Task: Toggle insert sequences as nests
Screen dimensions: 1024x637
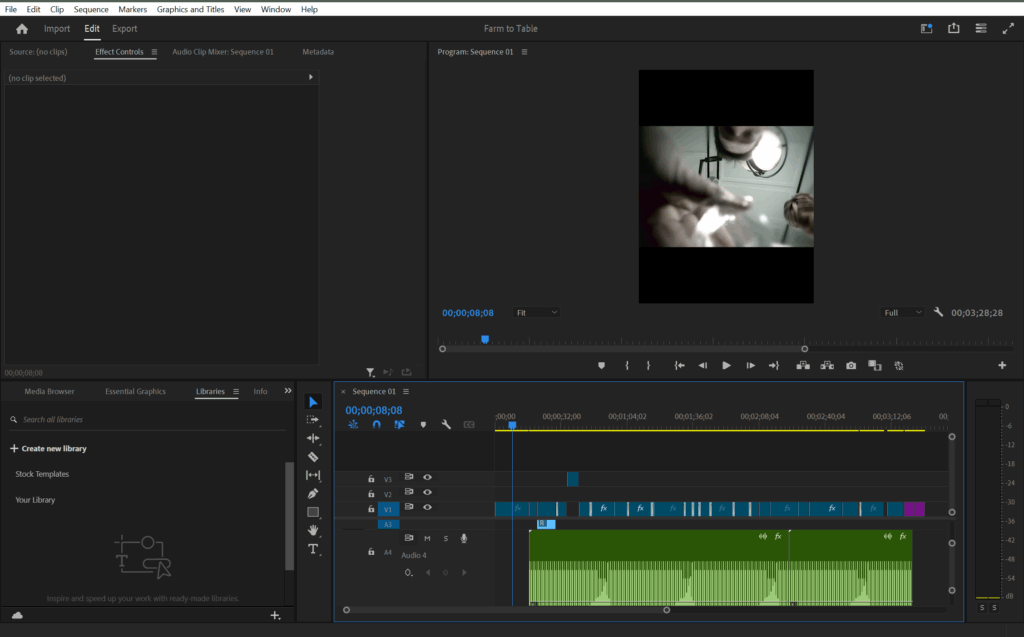Action: click(x=353, y=425)
